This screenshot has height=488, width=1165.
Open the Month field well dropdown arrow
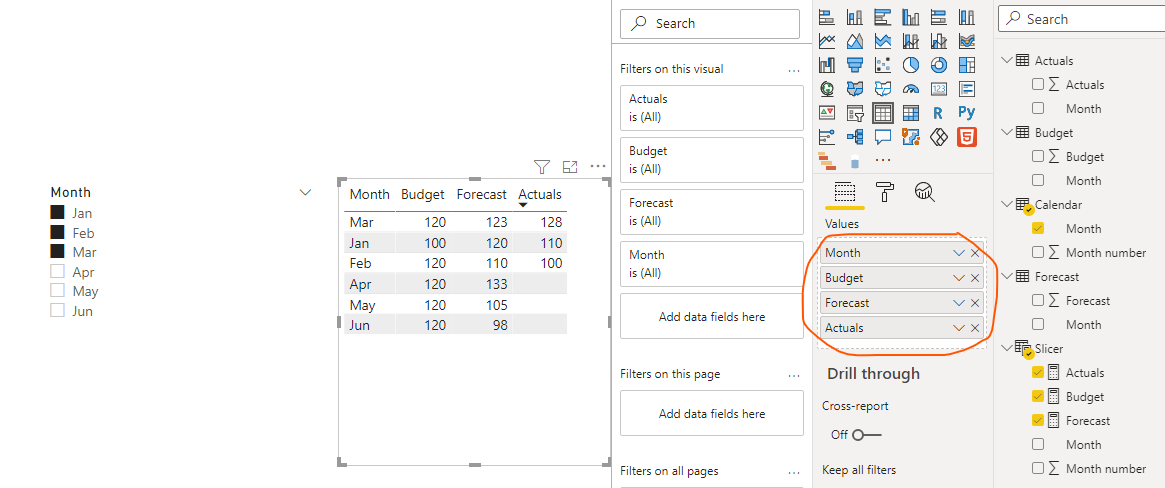coord(958,253)
